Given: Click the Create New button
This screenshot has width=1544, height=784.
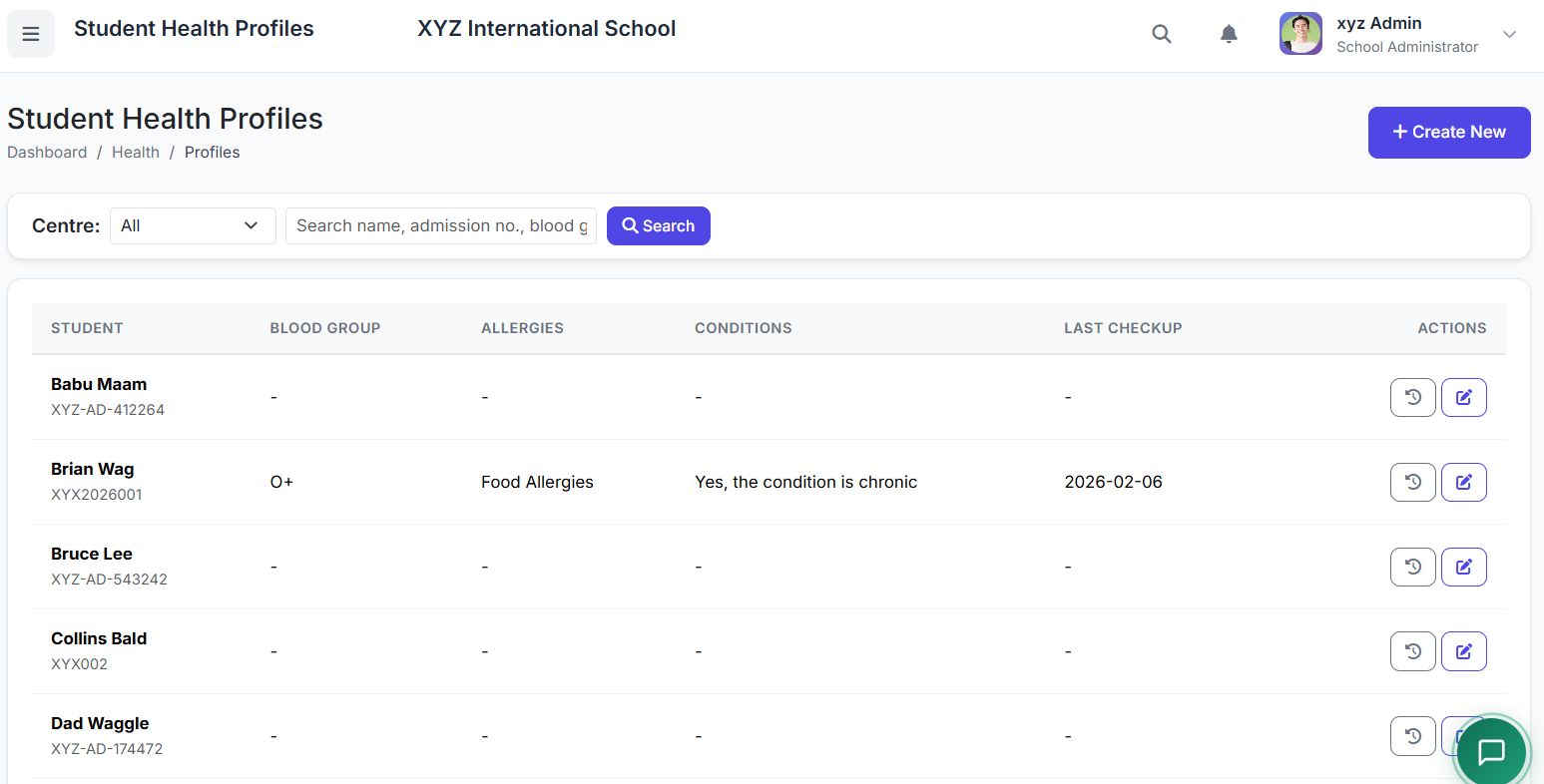Looking at the screenshot, I should point(1449,133).
